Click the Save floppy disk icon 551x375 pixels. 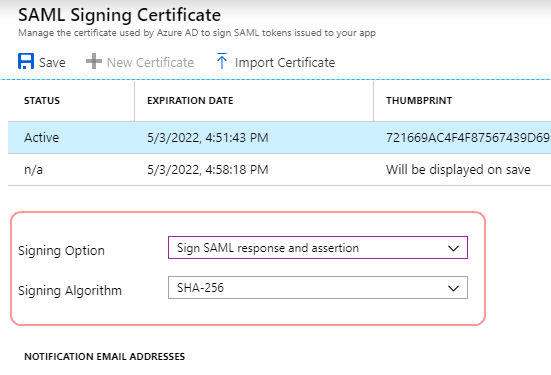26,61
